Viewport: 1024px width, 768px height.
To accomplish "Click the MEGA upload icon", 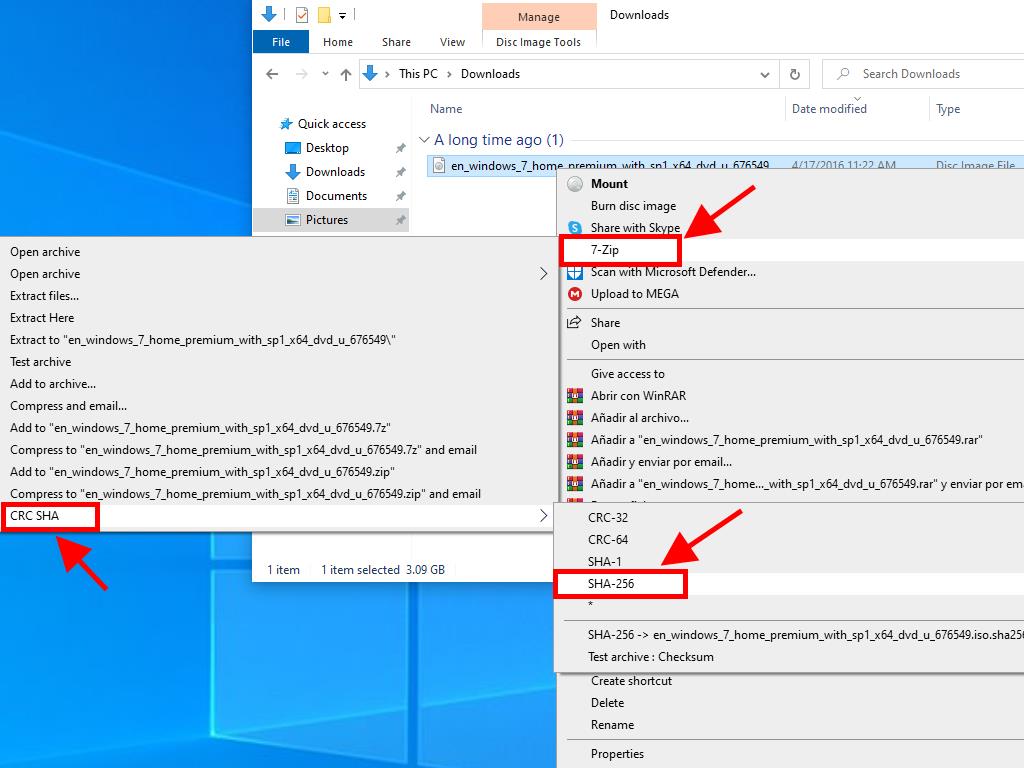I will tap(575, 294).
